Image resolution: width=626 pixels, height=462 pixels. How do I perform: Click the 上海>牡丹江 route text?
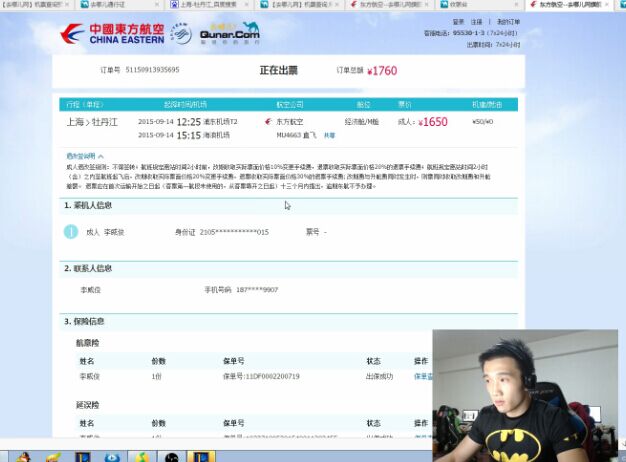pyautogui.click(x=92, y=122)
